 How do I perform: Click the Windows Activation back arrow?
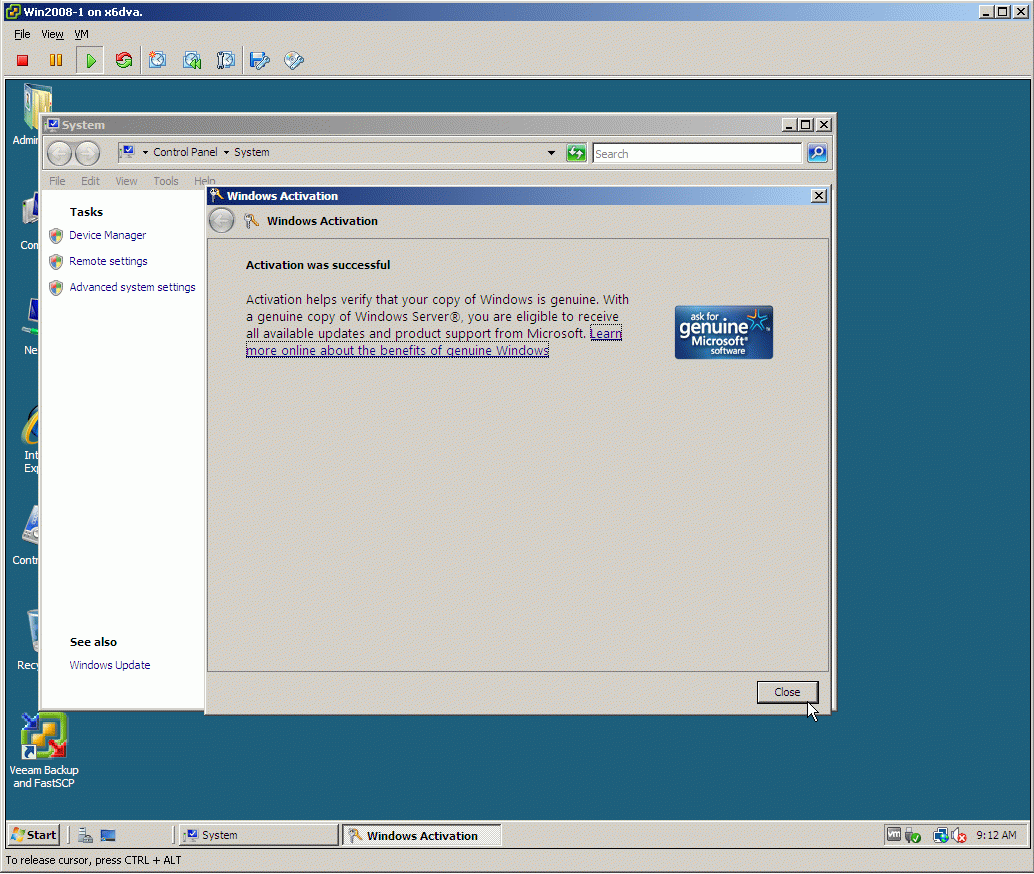tap(222, 220)
